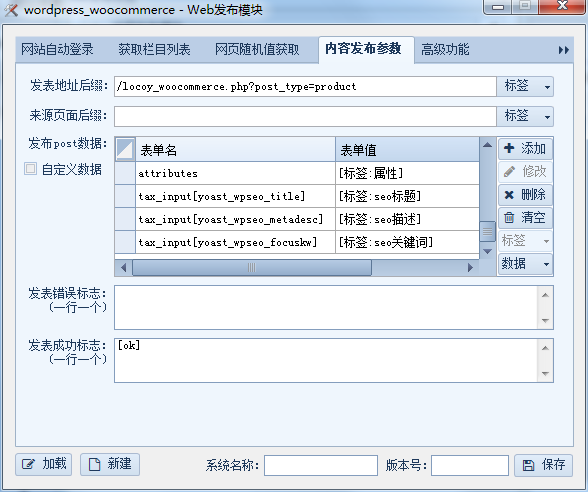Open 标签 dropdown beside 发表地址后缀

pyautogui.click(x=525, y=87)
